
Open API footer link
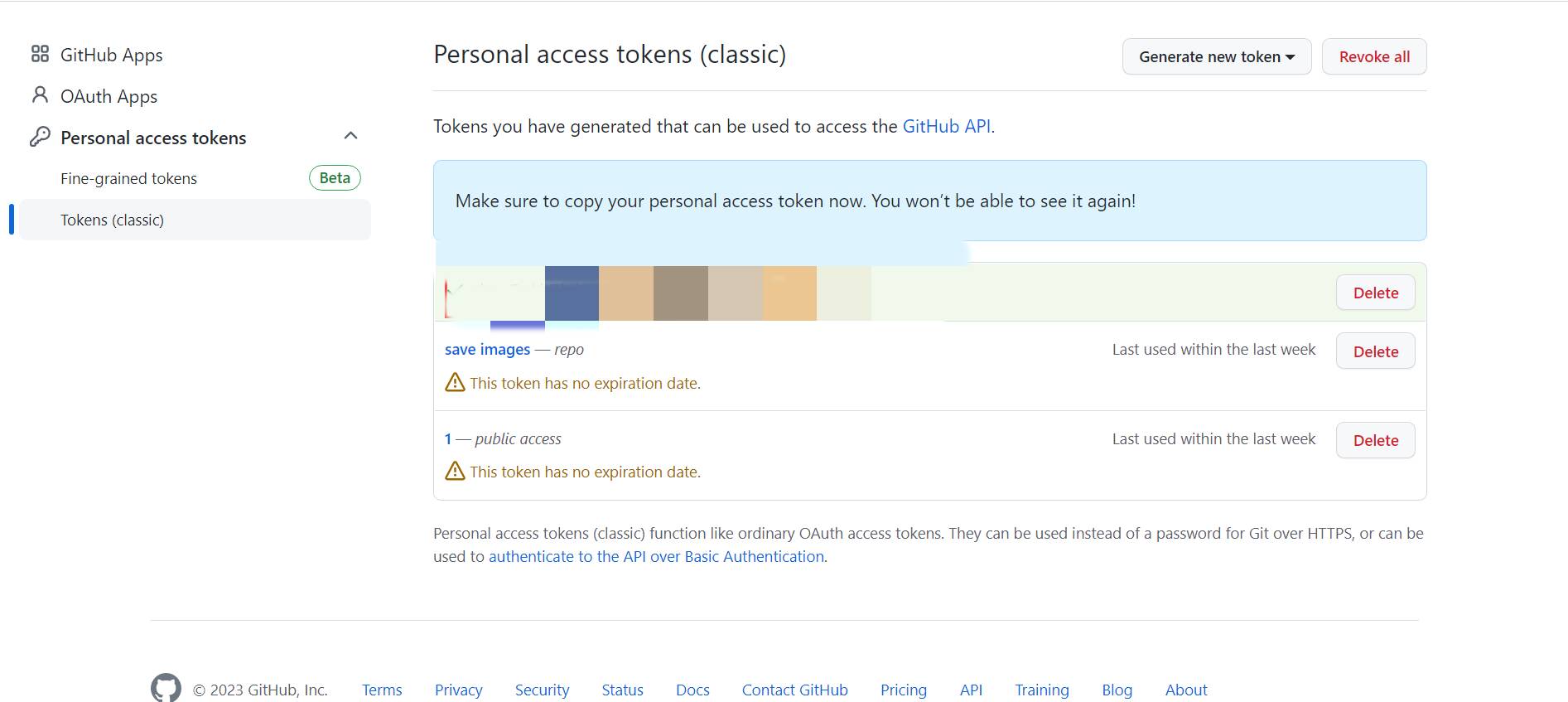pos(971,690)
